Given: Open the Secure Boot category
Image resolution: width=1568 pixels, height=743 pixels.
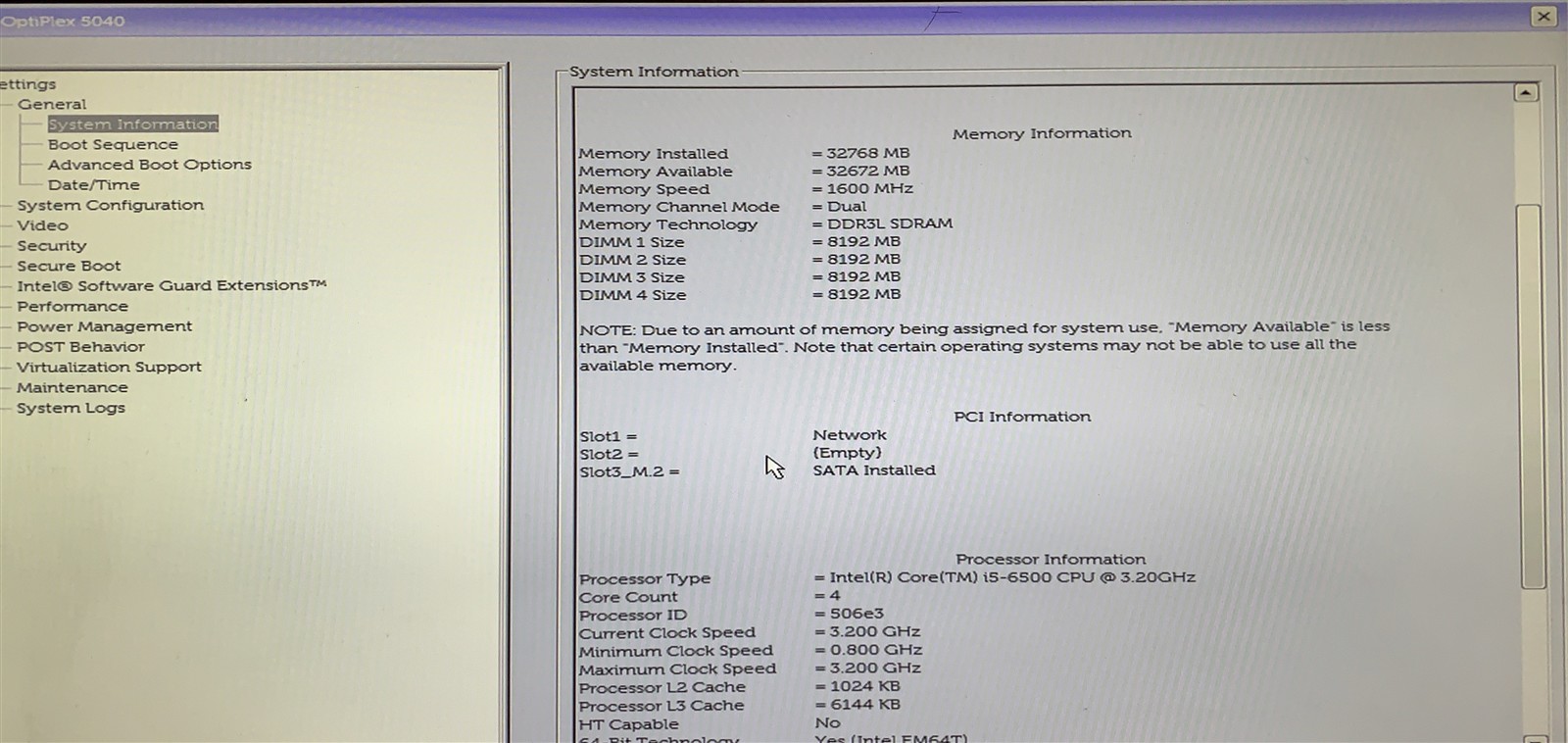Looking at the screenshot, I should (69, 266).
